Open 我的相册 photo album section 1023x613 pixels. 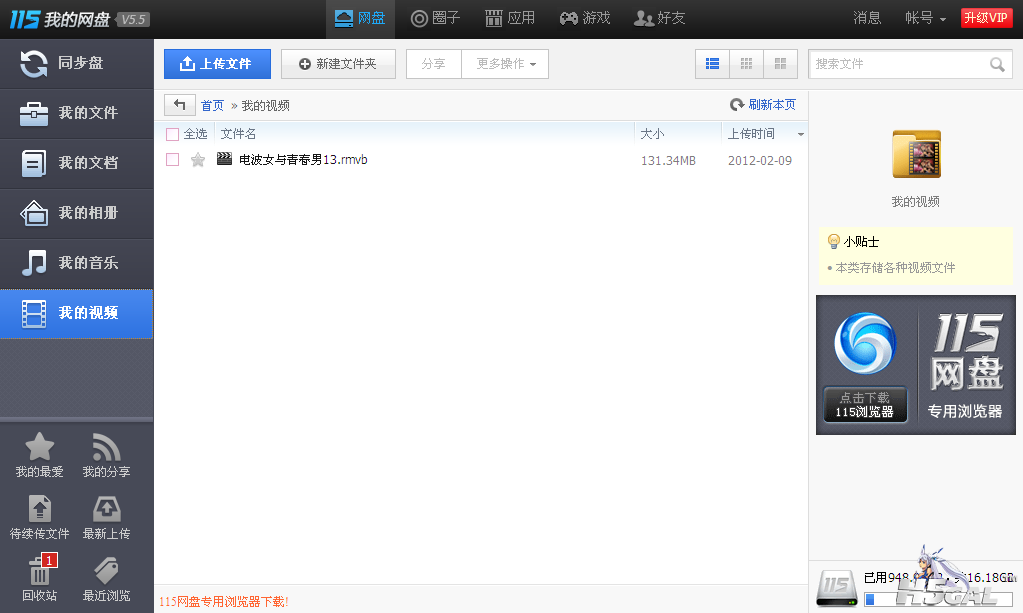[76, 213]
